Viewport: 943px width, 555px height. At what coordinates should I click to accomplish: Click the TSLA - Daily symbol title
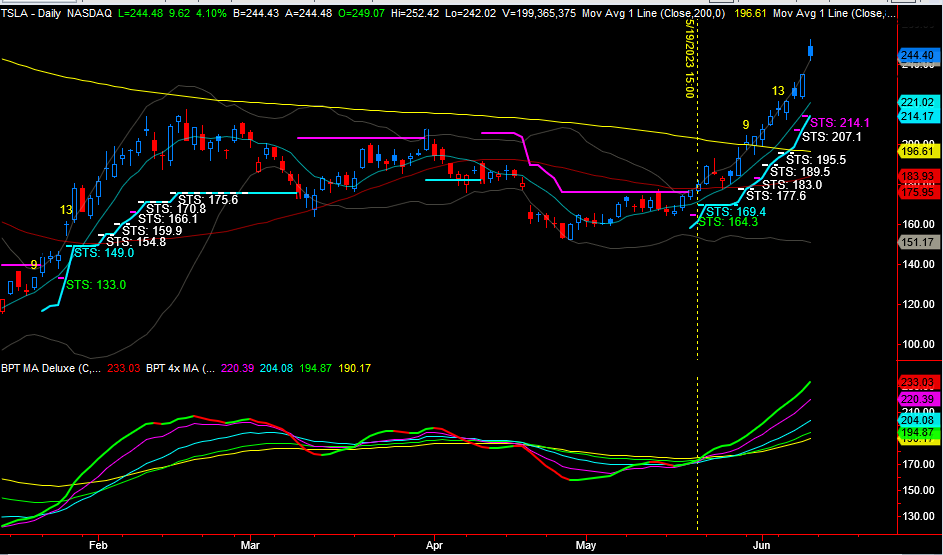[x=31, y=13]
